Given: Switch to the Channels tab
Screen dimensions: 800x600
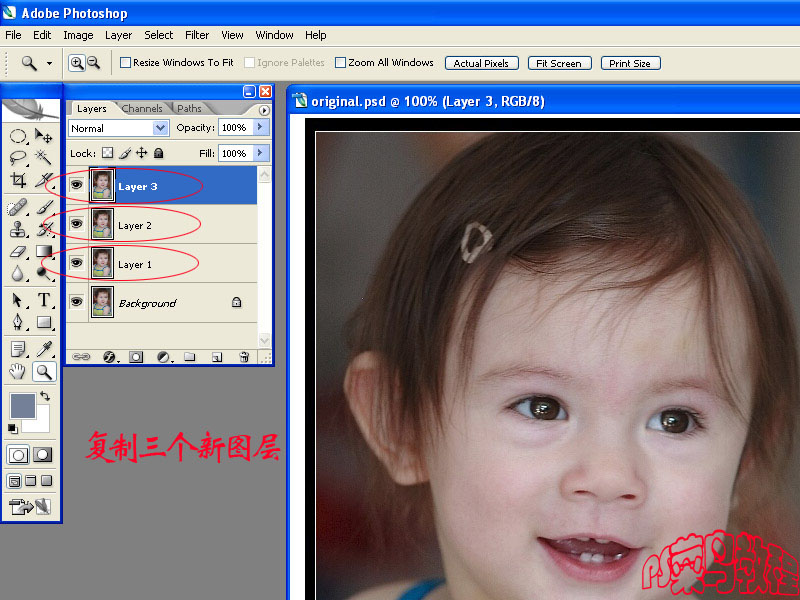Looking at the screenshot, I should point(142,108).
